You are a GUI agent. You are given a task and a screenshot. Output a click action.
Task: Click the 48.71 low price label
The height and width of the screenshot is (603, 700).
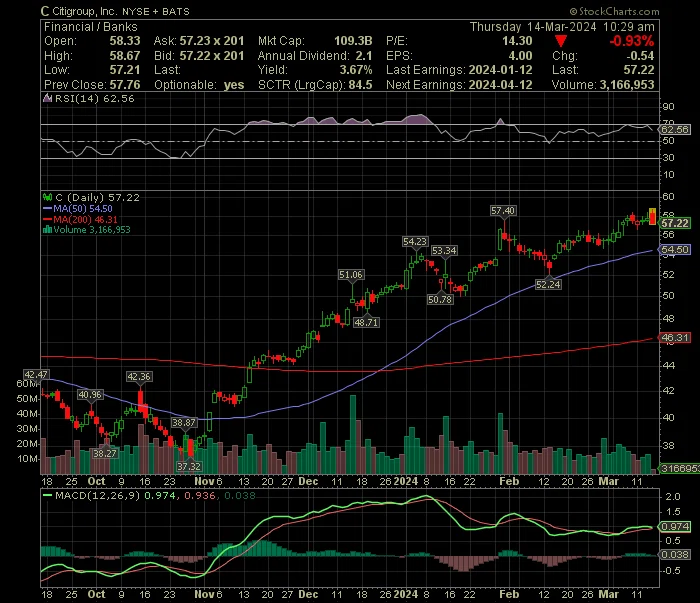click(366, 322)
